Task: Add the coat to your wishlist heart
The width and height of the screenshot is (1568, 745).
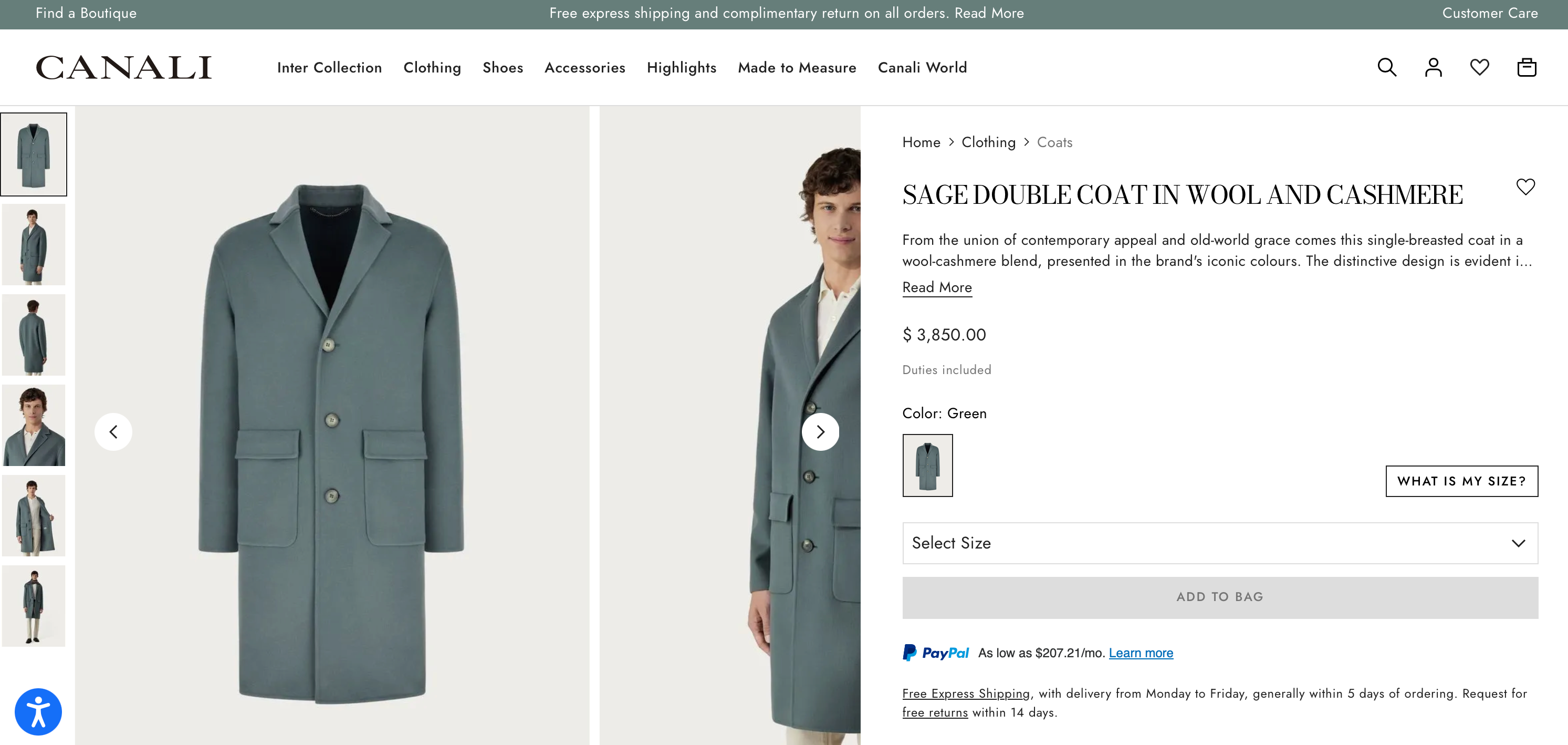Action: 1526,186
